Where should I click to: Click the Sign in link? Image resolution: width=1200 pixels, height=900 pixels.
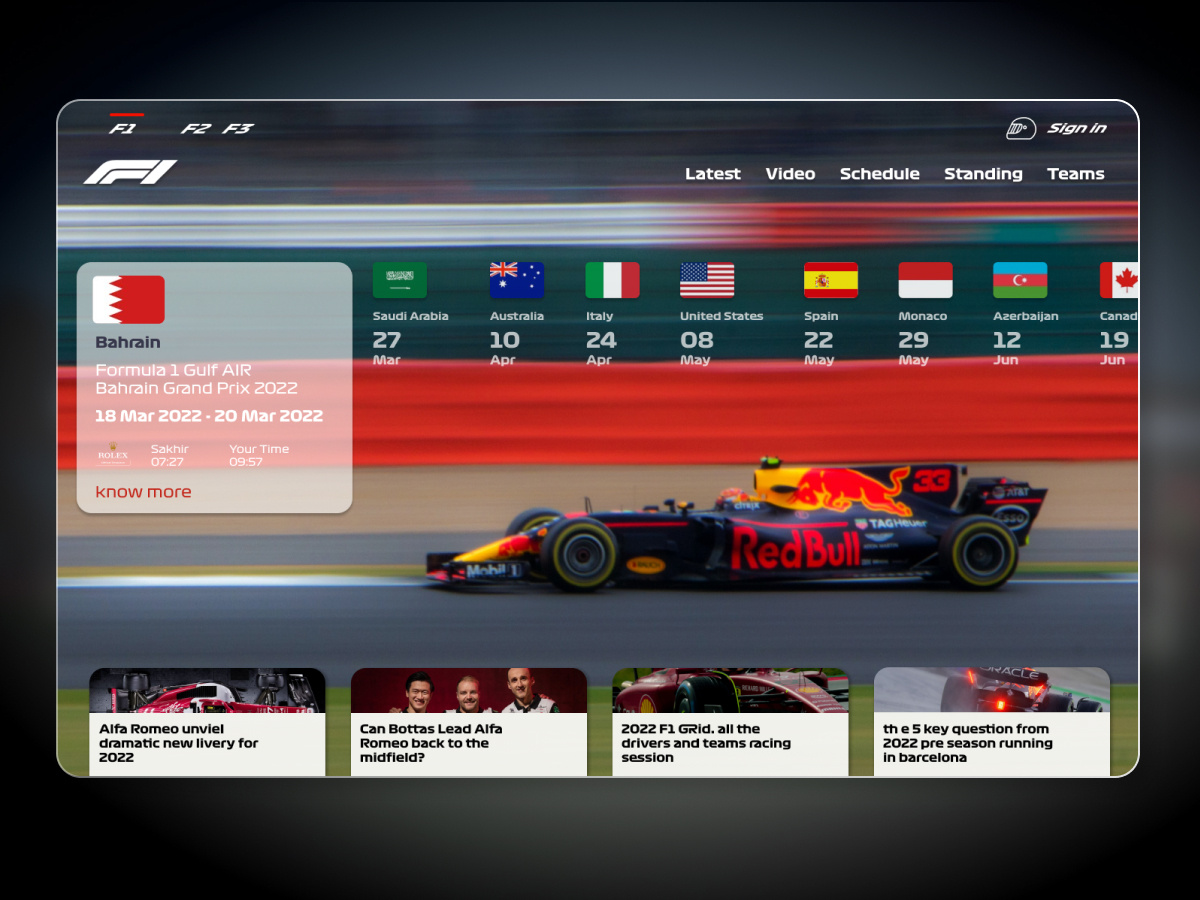coord(1077,128)
